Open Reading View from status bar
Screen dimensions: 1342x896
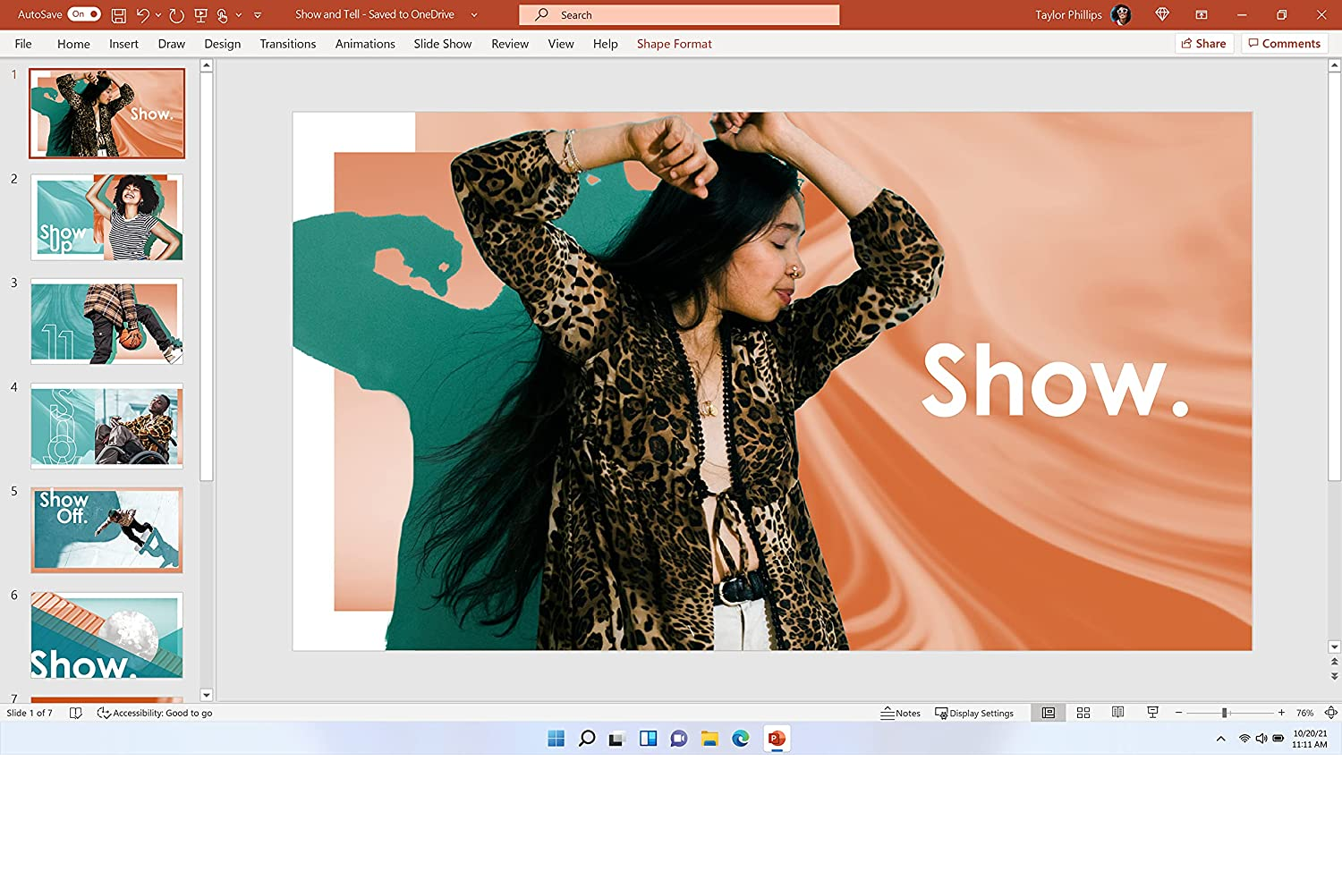coord(1117,713)
